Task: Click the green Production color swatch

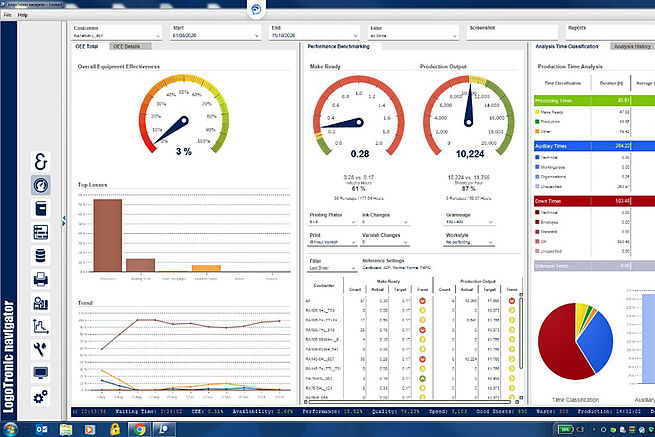Action: click(x=537, y=122)
